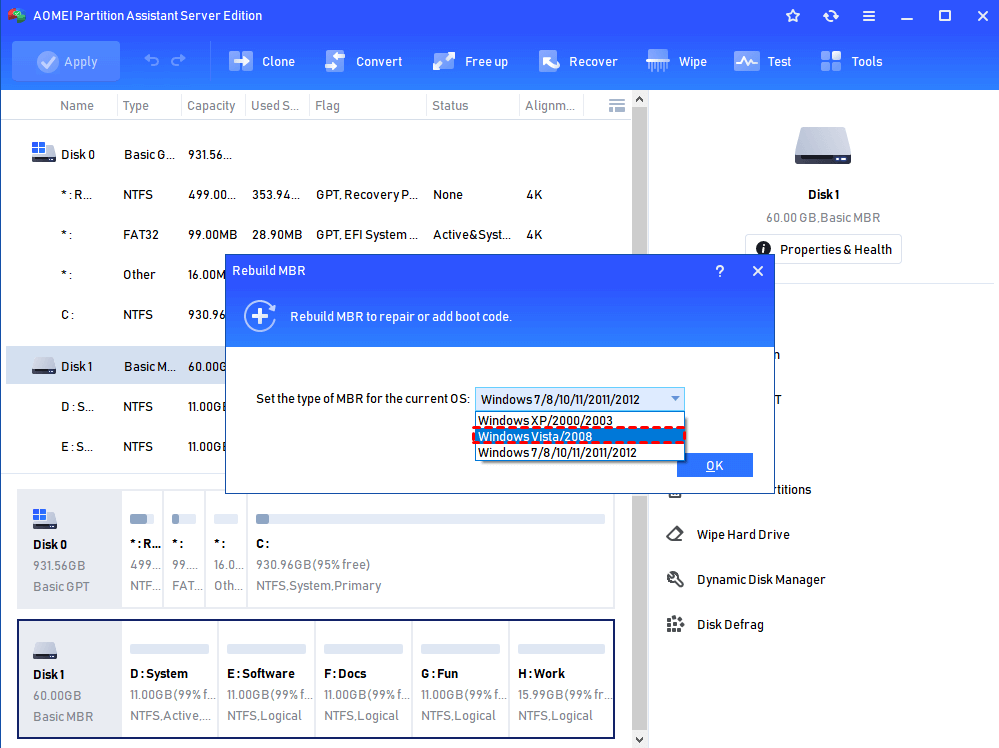Screen dimensions: 999x748
Task: Open Disk Defrag
Action: (x=730, y=625)
